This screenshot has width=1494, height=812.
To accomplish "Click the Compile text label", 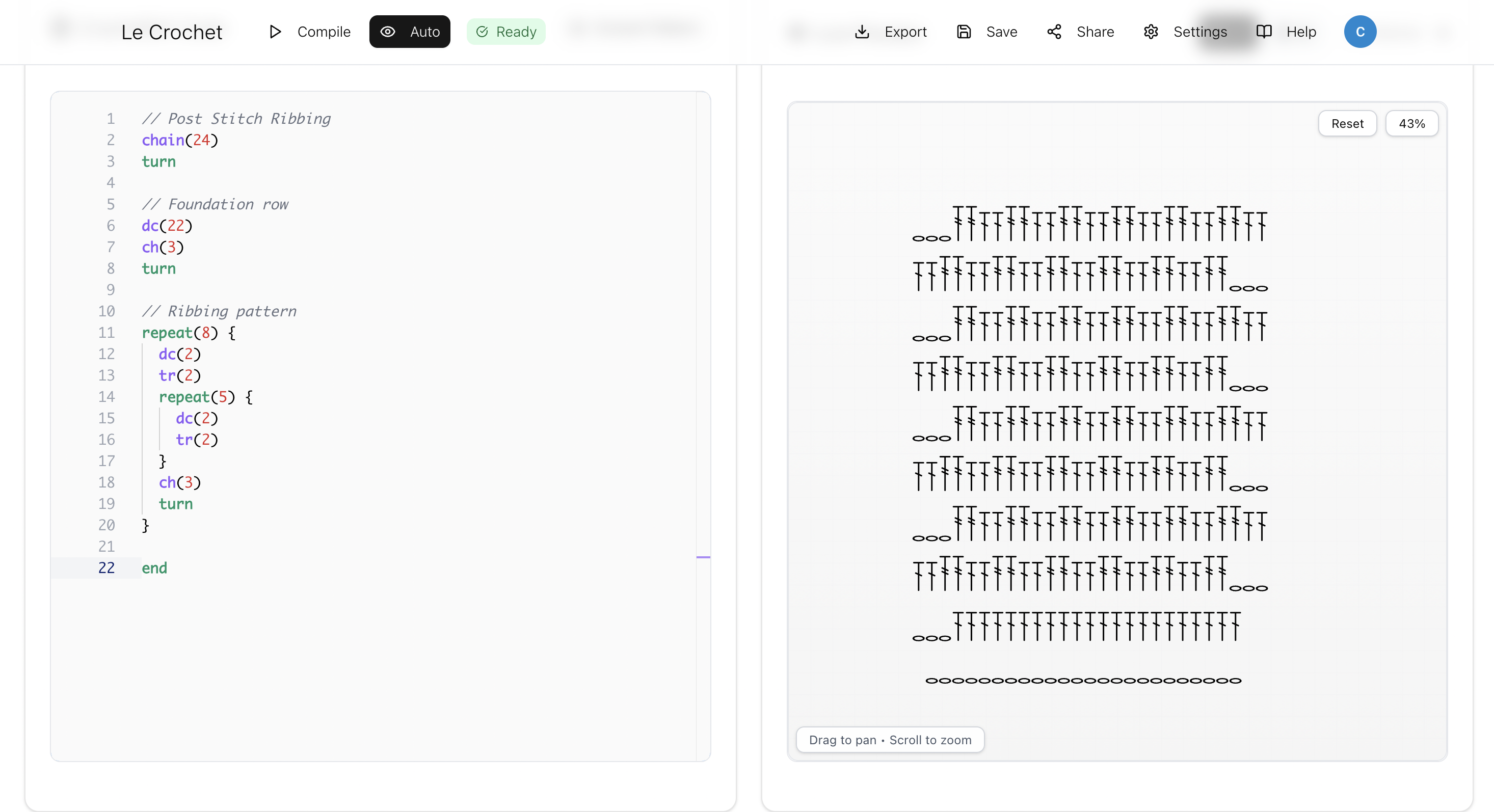I will tap(324, 32).
